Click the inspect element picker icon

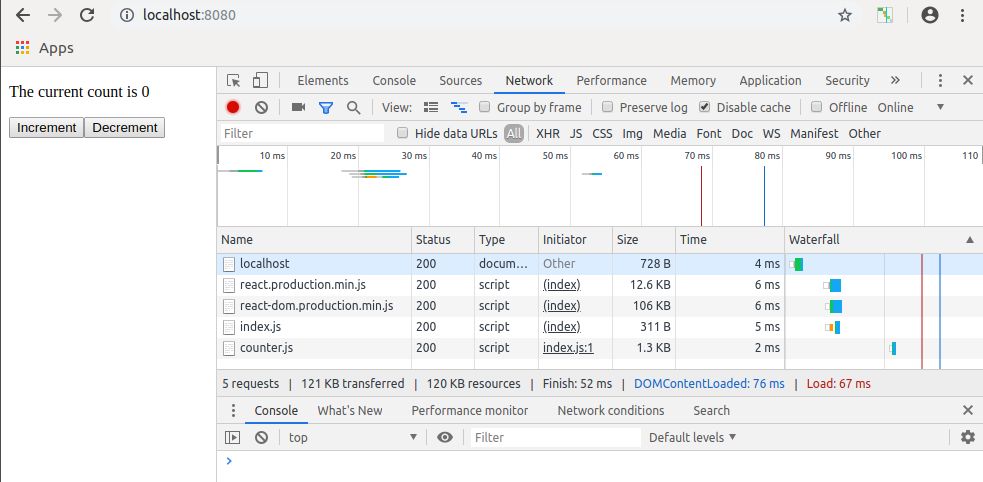tap(234, 81)
